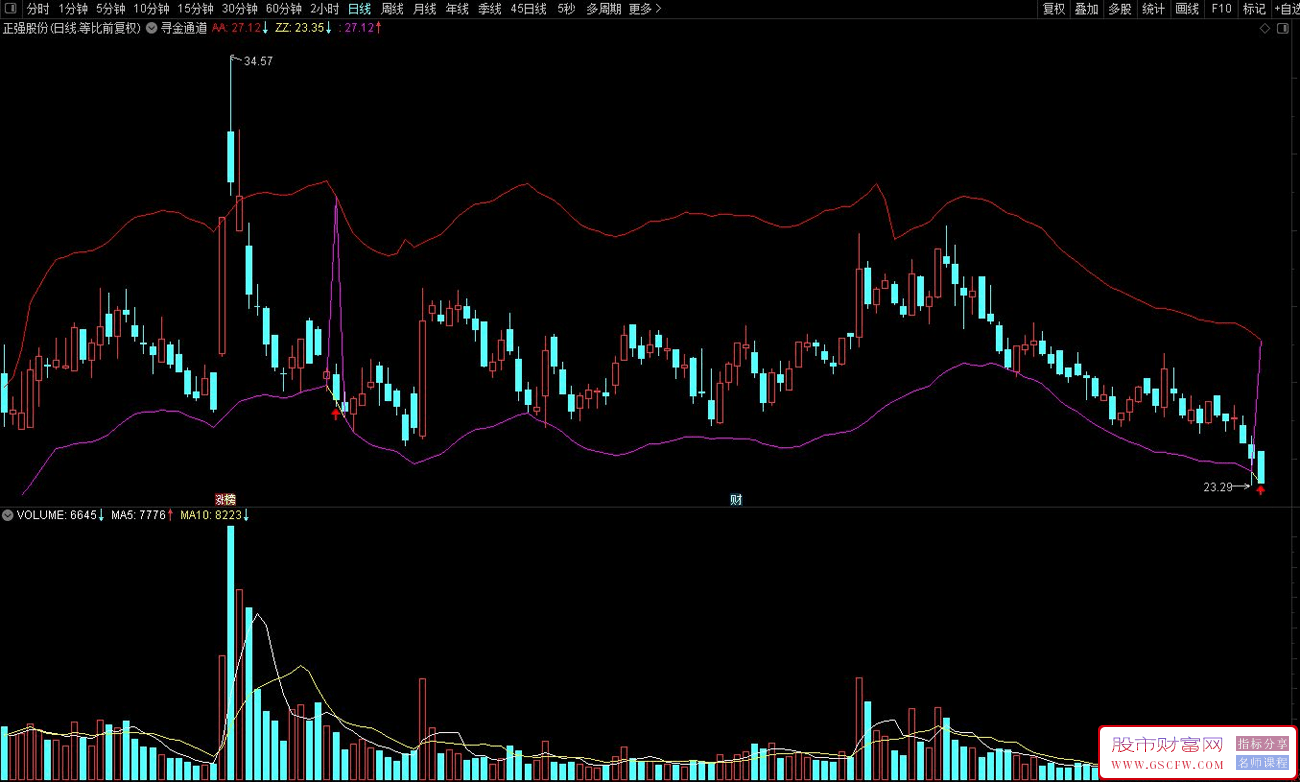Click the diamond icon at chart top-right
The image size is (1300, 782).
click(x=1265, y=28)
